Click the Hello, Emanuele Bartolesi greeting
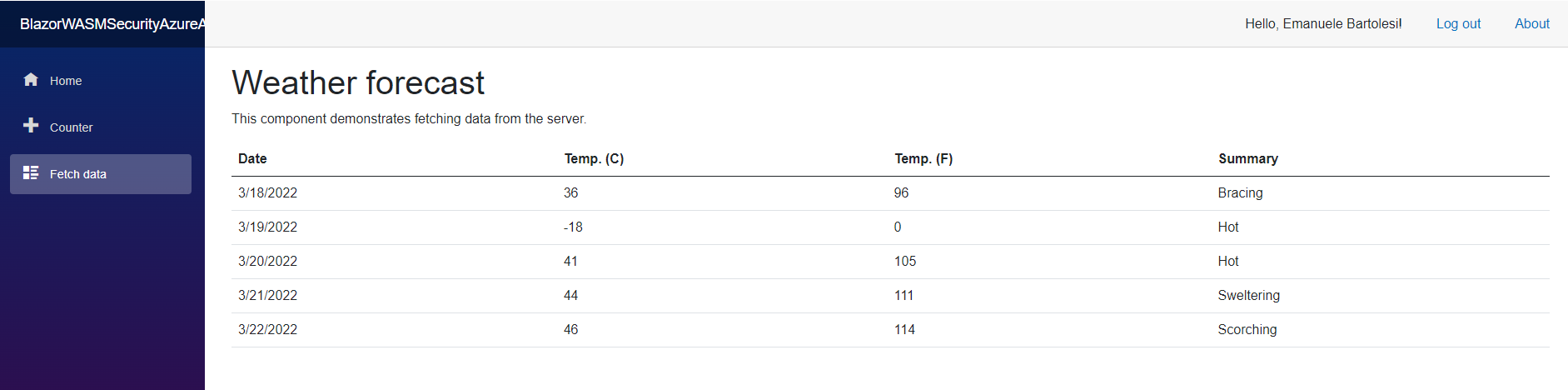 (x=1323, y=24)
